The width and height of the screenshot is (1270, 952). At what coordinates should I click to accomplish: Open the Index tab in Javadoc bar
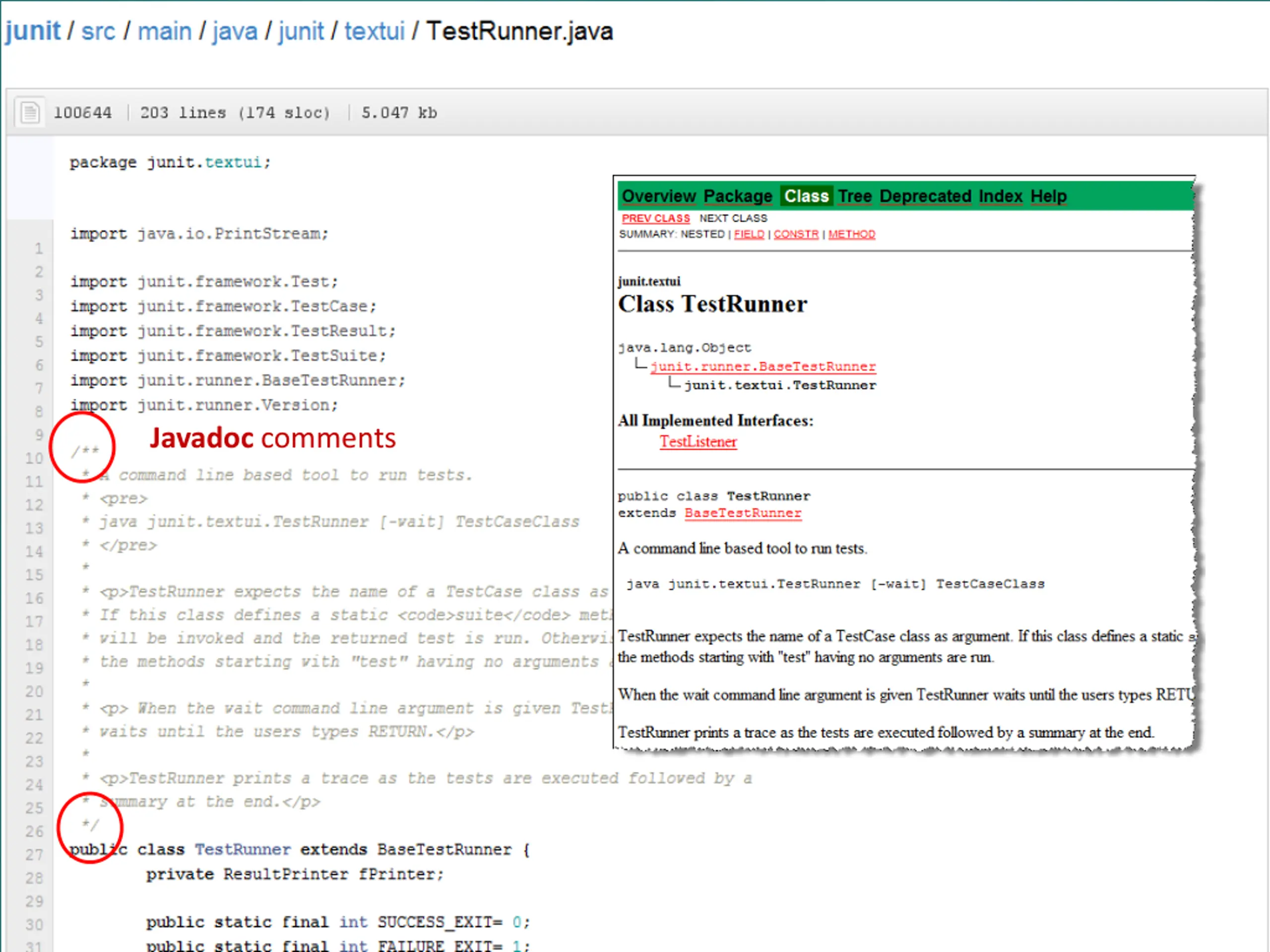click(1000, 196)
